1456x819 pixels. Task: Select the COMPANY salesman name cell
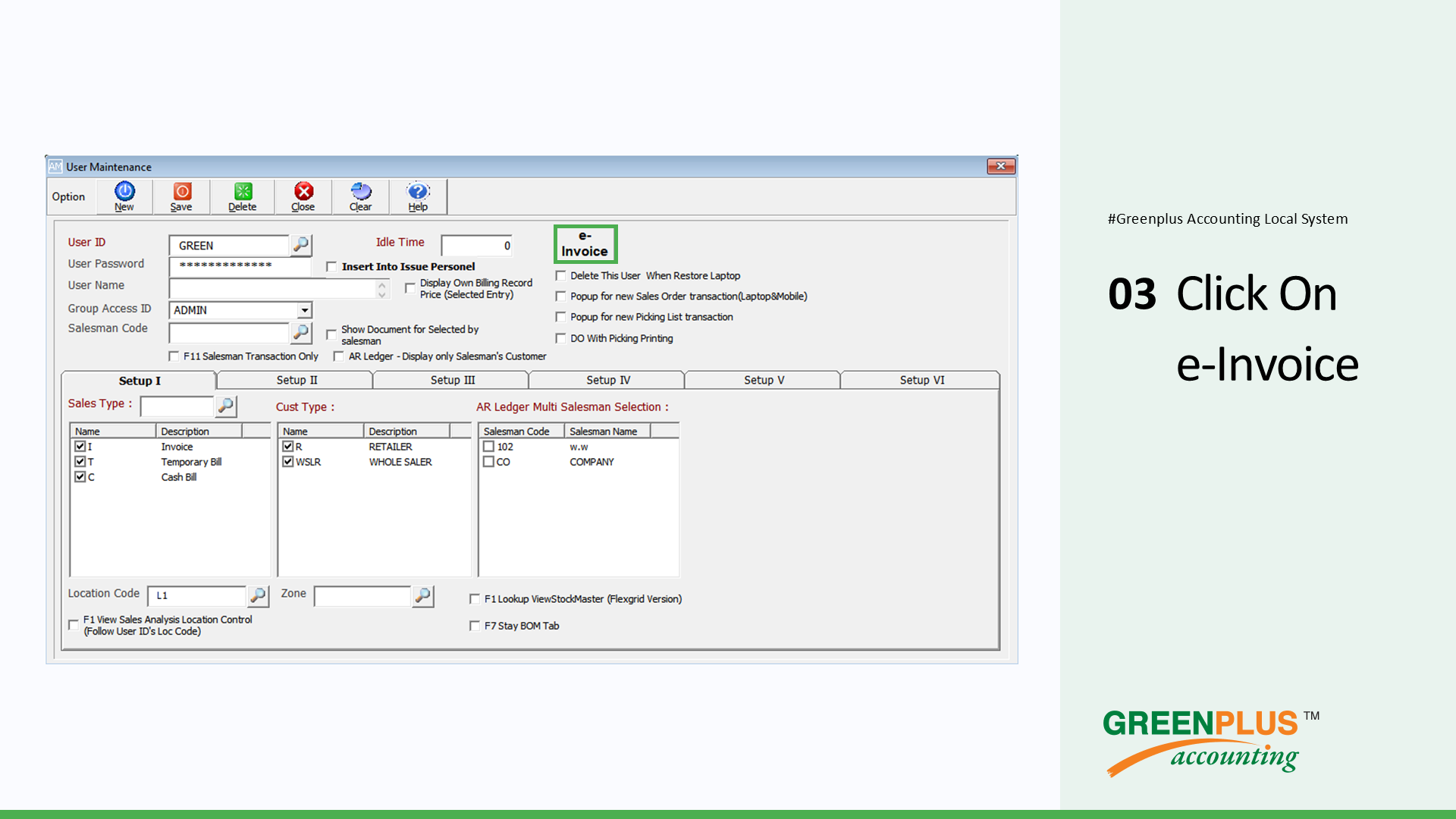click(592, 462)
